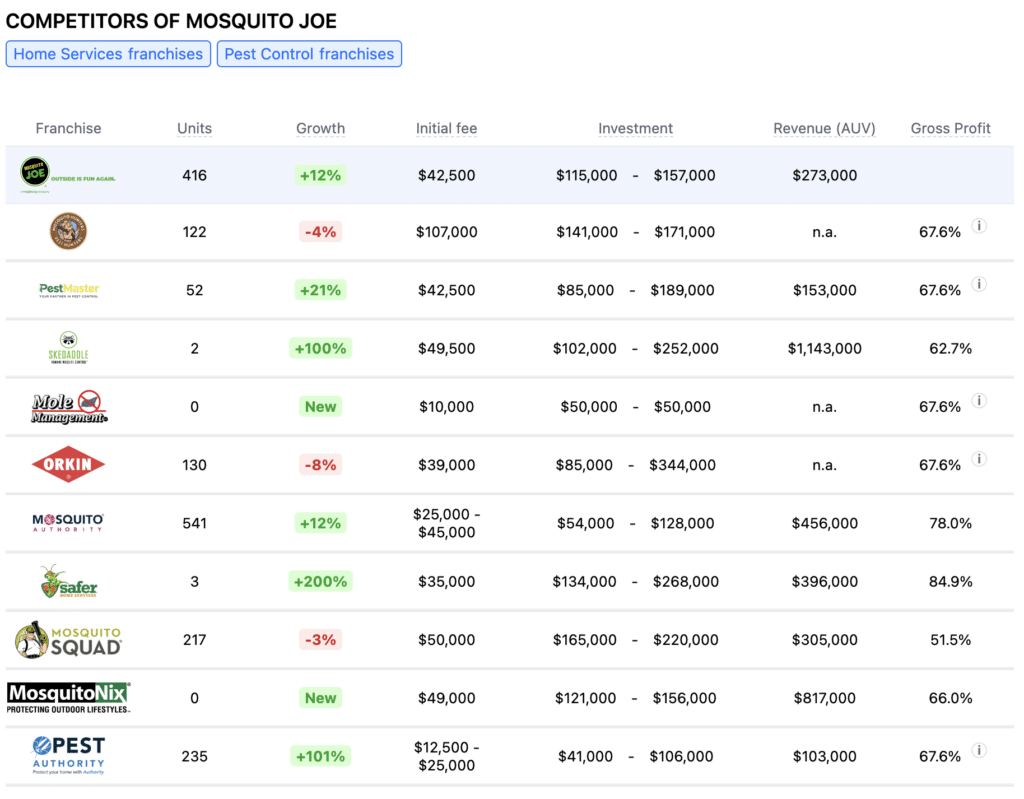
Task: Click the -4% growth badge
Action: coord(320,232)
